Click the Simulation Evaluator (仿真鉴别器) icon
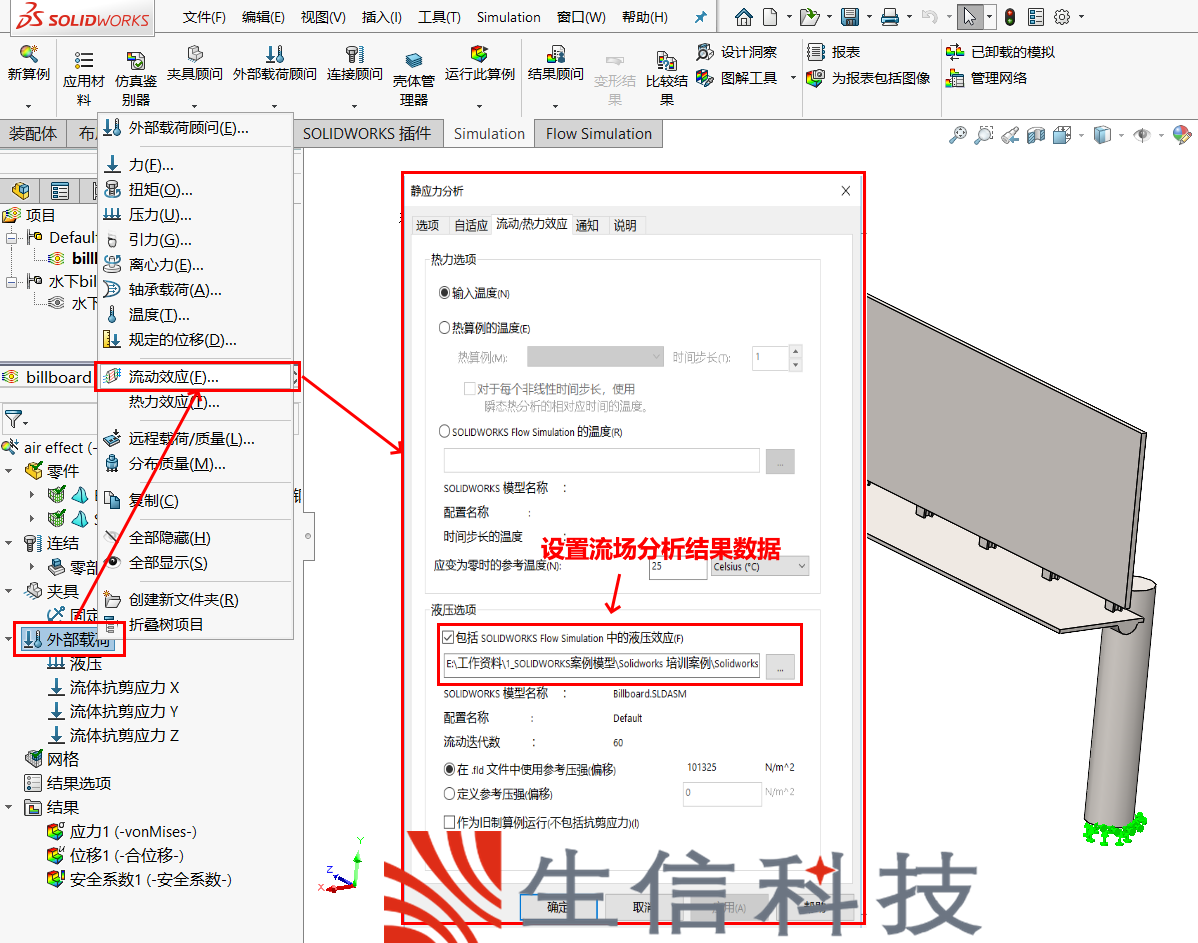This screenshot has height=943, width=1198. (x=136, y=60)
